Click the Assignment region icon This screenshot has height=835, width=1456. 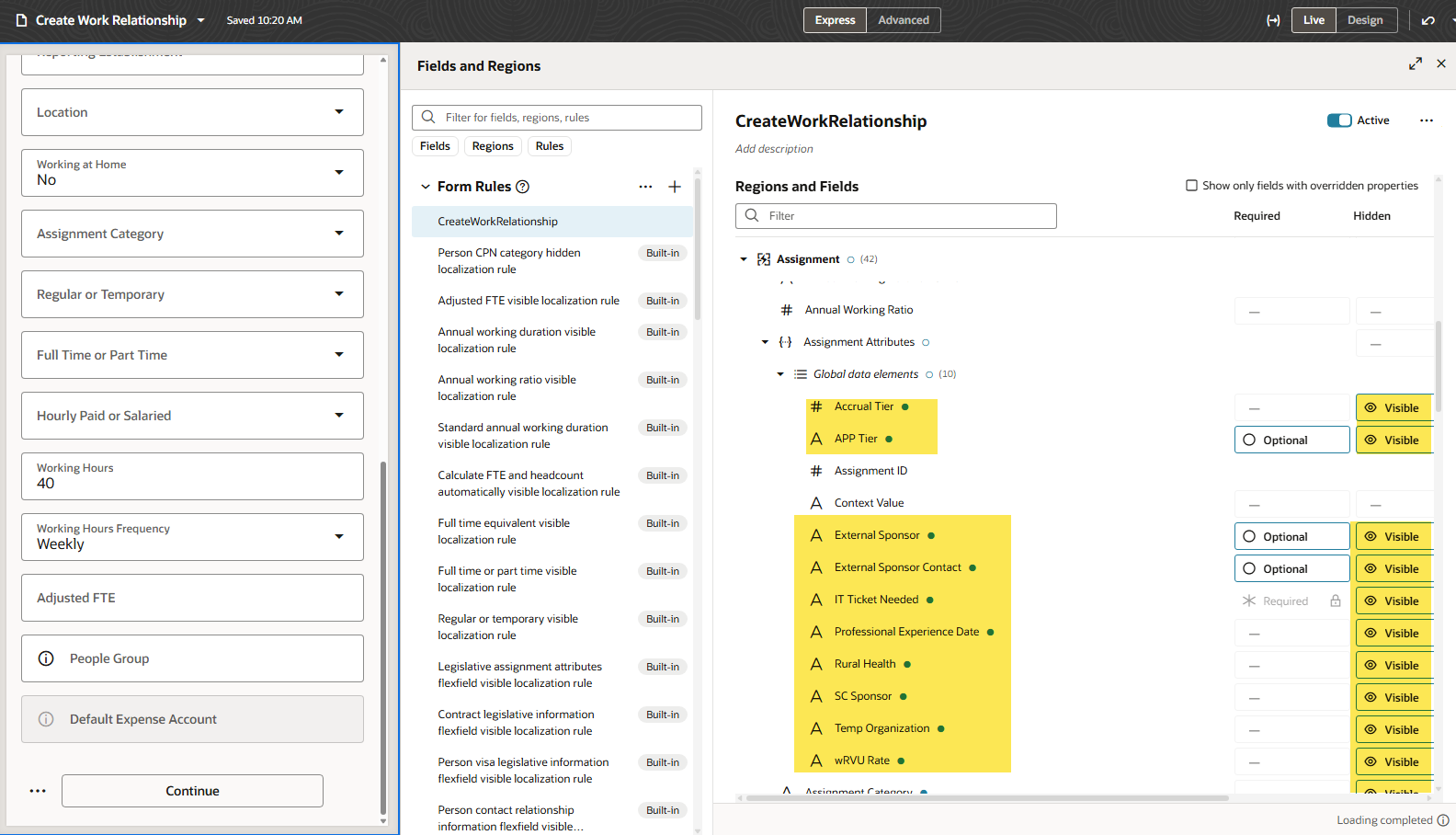[x=764, y=259]
